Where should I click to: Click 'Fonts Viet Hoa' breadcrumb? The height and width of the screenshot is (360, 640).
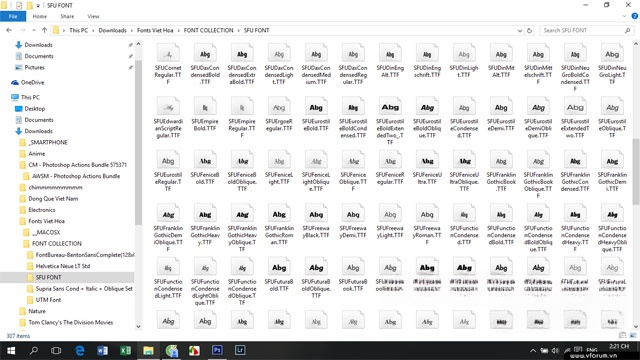tap(155, 30)
